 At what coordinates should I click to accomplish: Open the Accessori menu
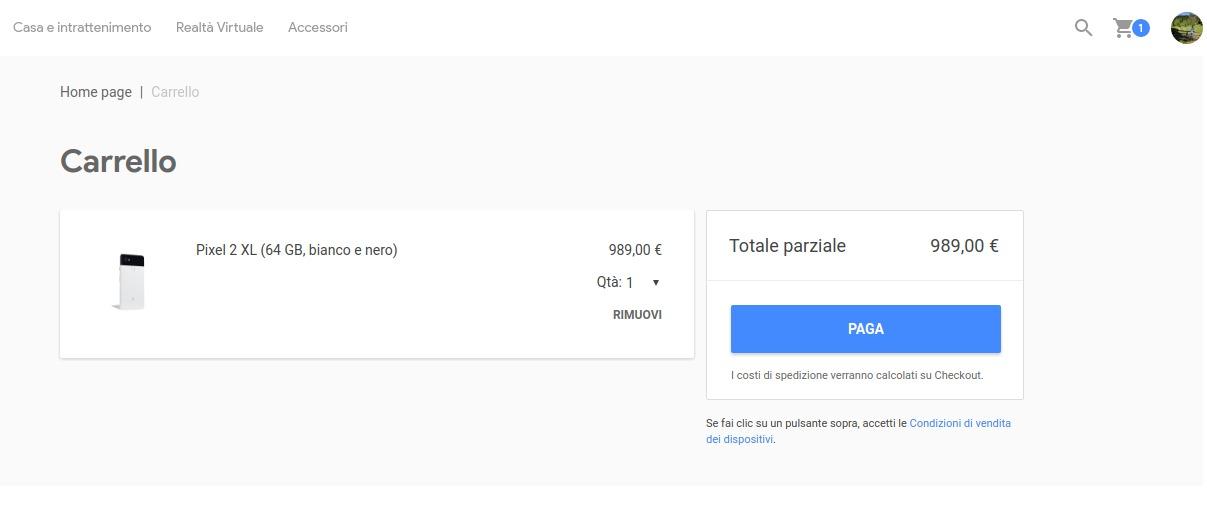point(318,27)
